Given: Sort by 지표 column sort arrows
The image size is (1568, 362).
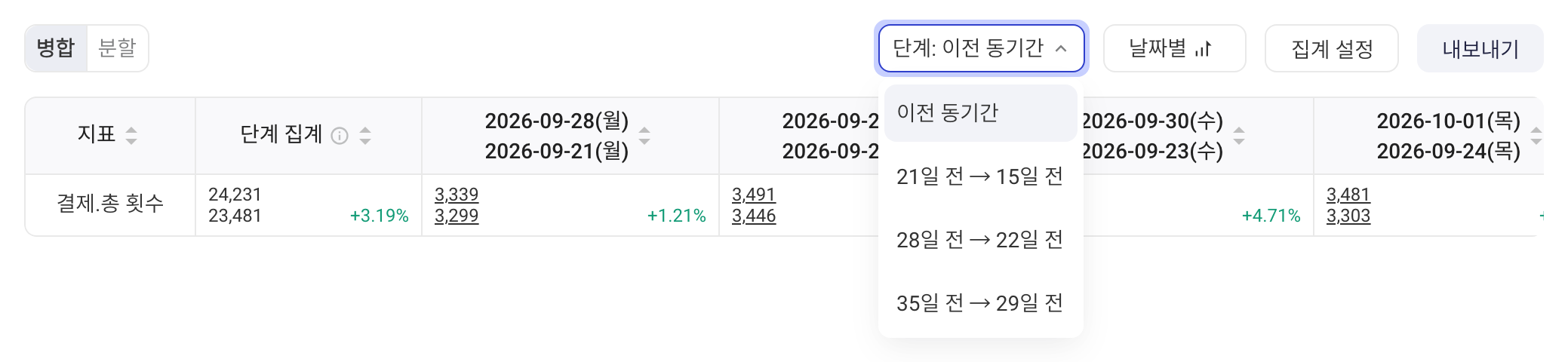Looking at the screenshot, I should (x=131, y=136).
